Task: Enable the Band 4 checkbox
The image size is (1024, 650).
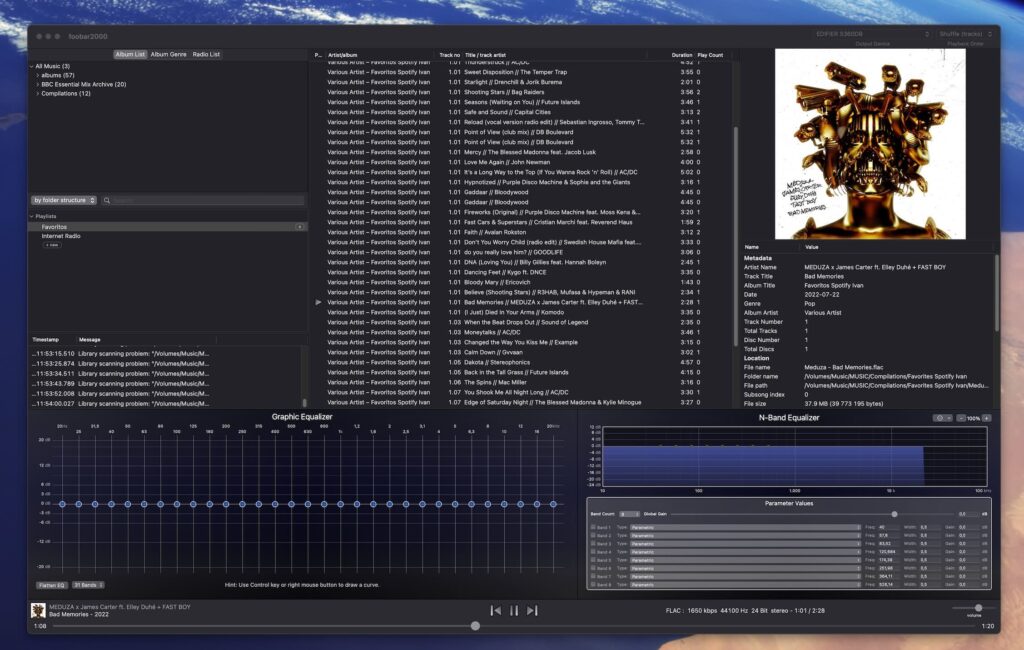Action: pos(593,551)
